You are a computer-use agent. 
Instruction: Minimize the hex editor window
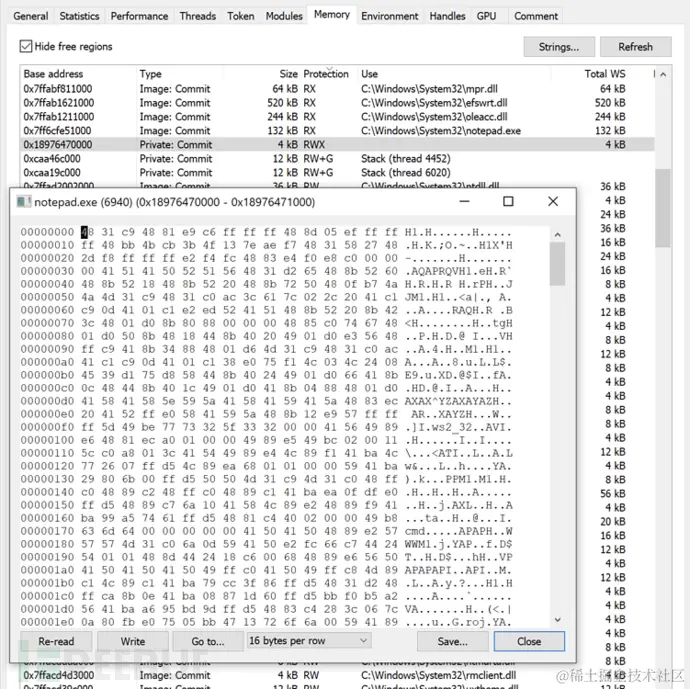coord(464,202)
